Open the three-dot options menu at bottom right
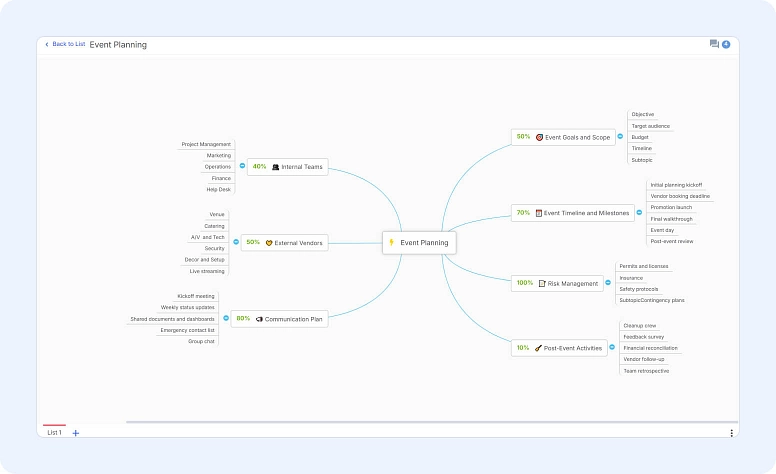 (x=731, y=433)
